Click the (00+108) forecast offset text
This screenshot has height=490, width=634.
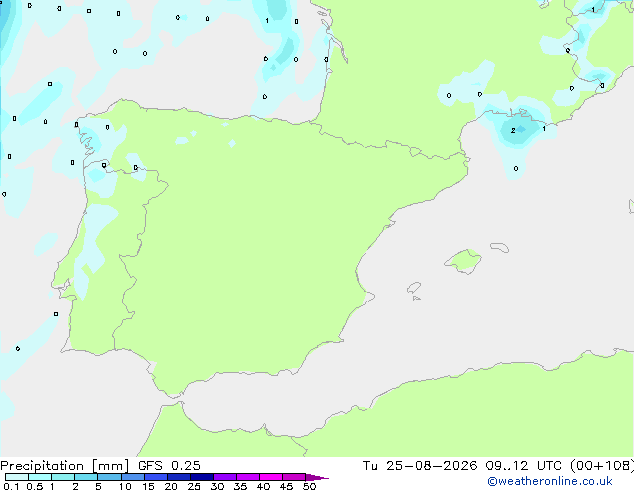(x=602, y=466)
